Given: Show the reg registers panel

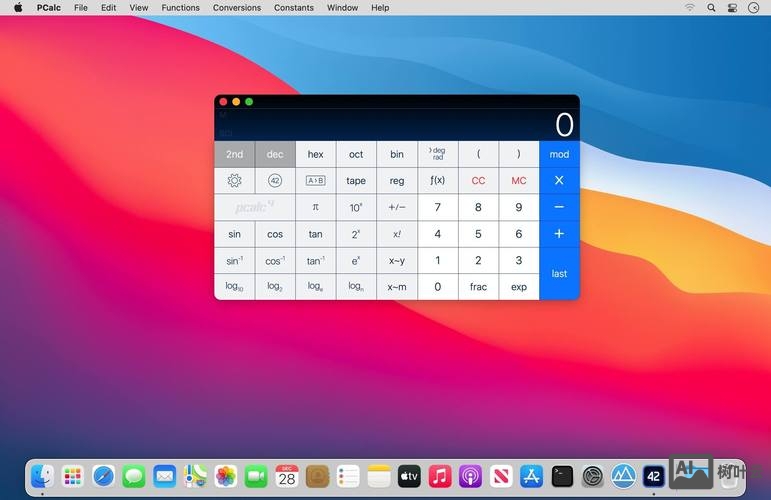Looking at the screenshot, I should click(397, 180).
